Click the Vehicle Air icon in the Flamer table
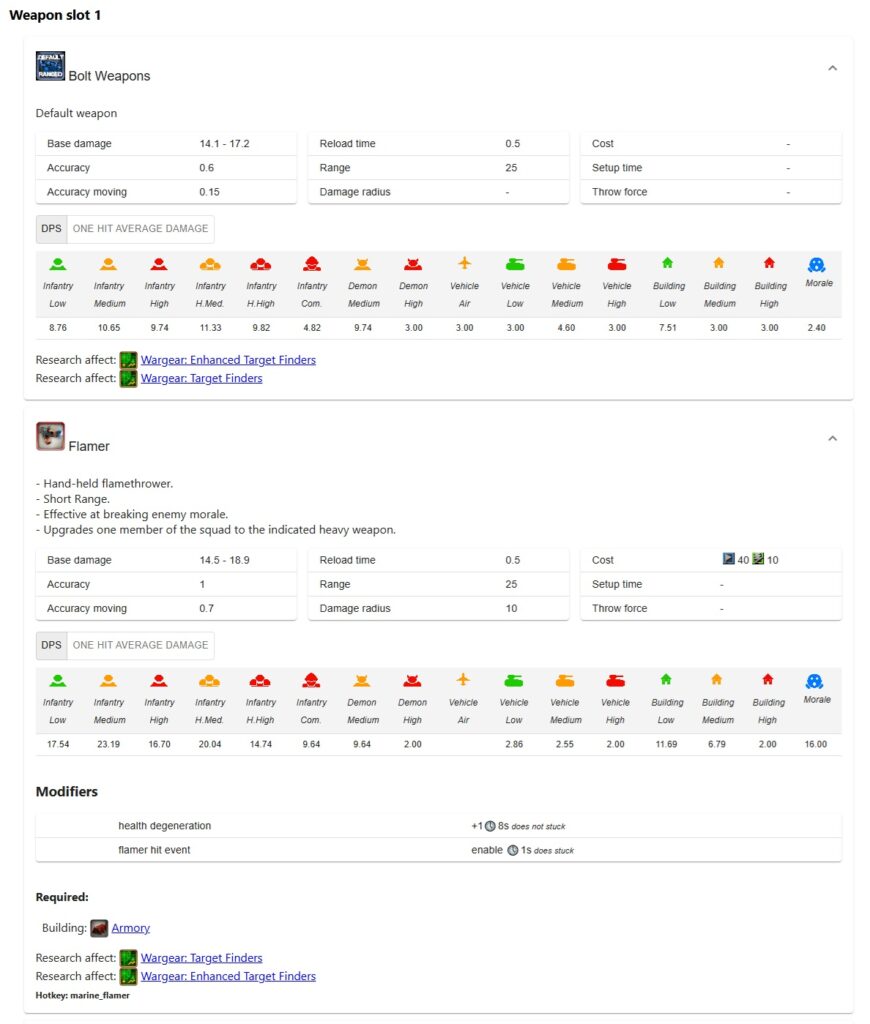This screenshot has width=870, height=1024. (463, 680)
